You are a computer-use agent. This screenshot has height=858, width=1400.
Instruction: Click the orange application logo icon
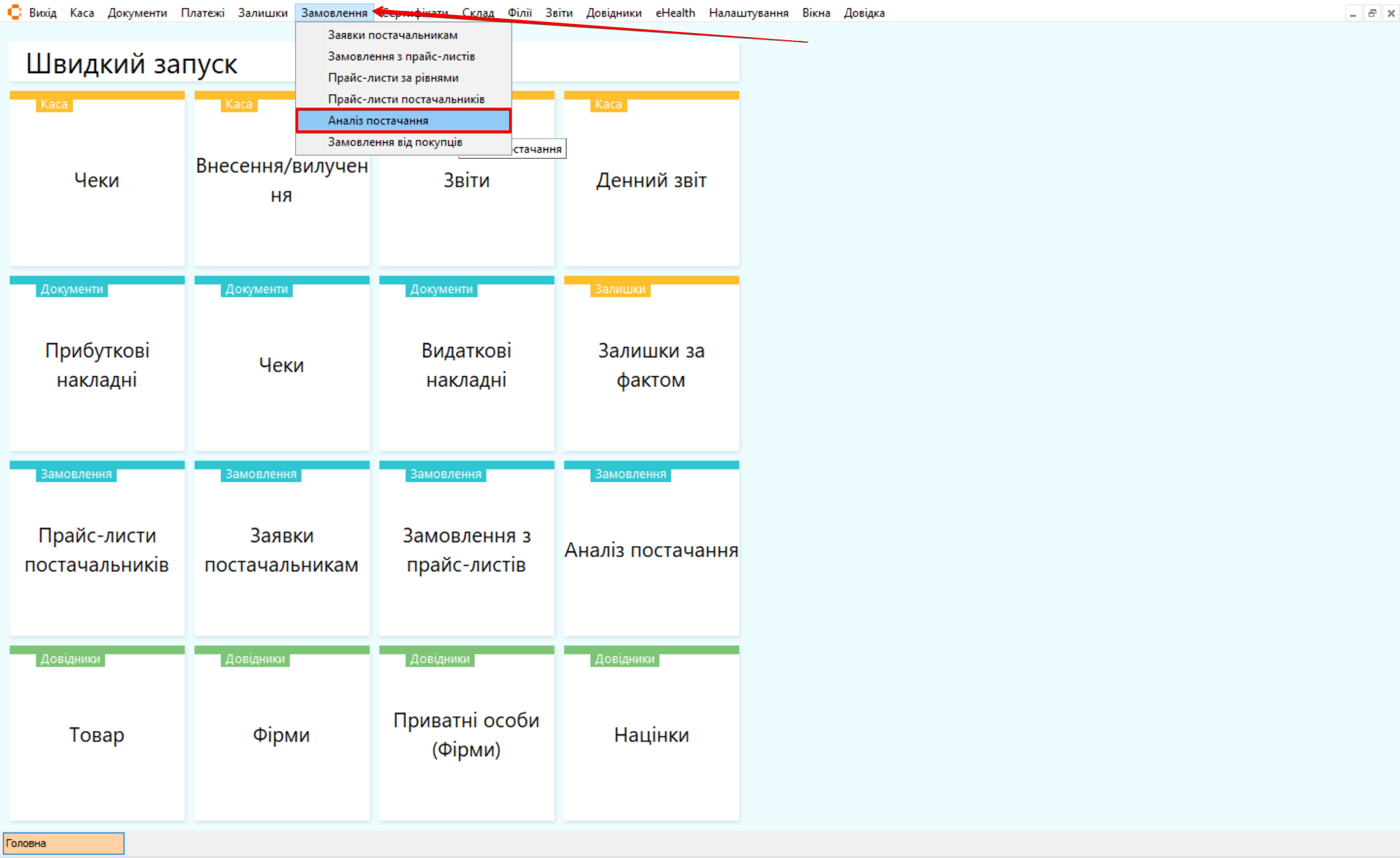click(x=14, y=12)
